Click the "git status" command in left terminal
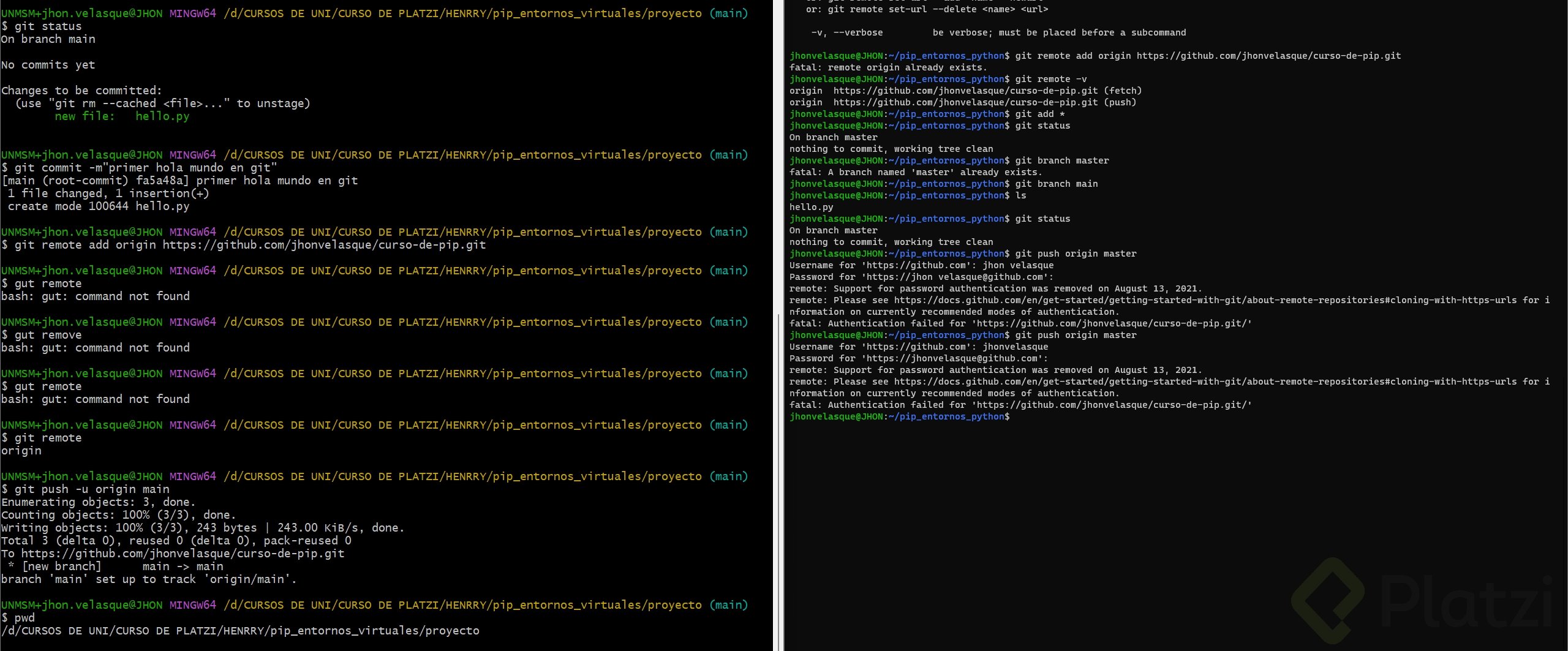Image resolution: width=1568 pixels, height=651 pixels. click(48, 26)
